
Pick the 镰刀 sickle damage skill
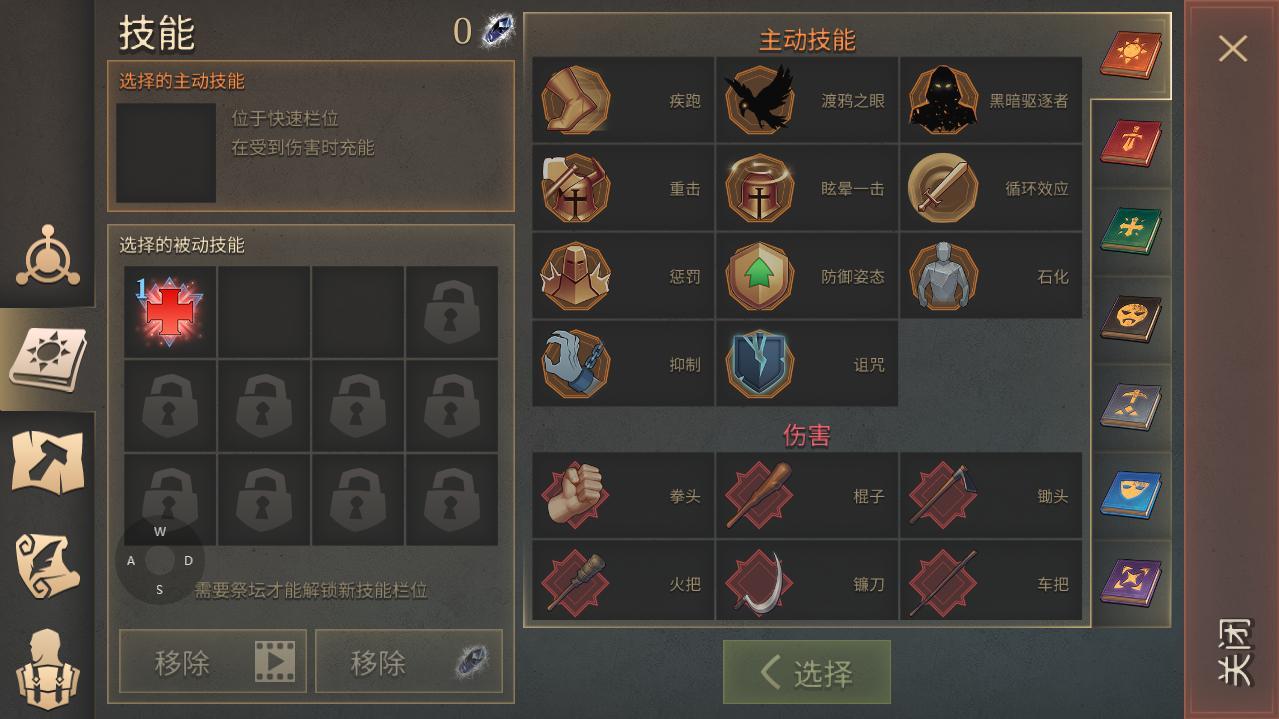[807, 583]
